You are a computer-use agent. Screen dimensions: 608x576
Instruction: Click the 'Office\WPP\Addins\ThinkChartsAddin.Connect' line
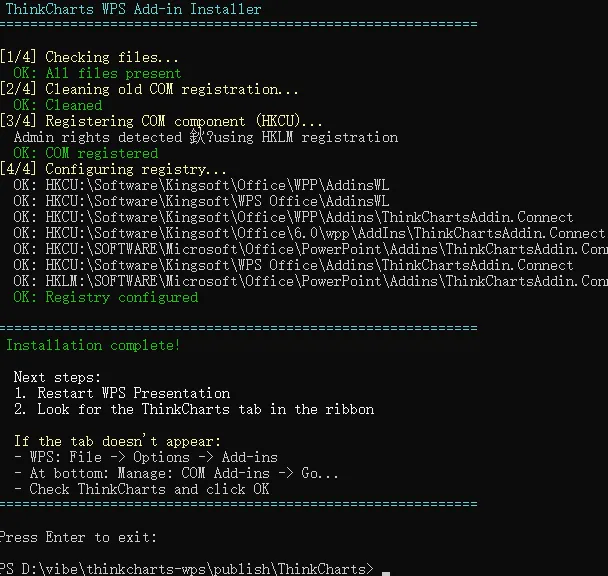tap(293, 217)
